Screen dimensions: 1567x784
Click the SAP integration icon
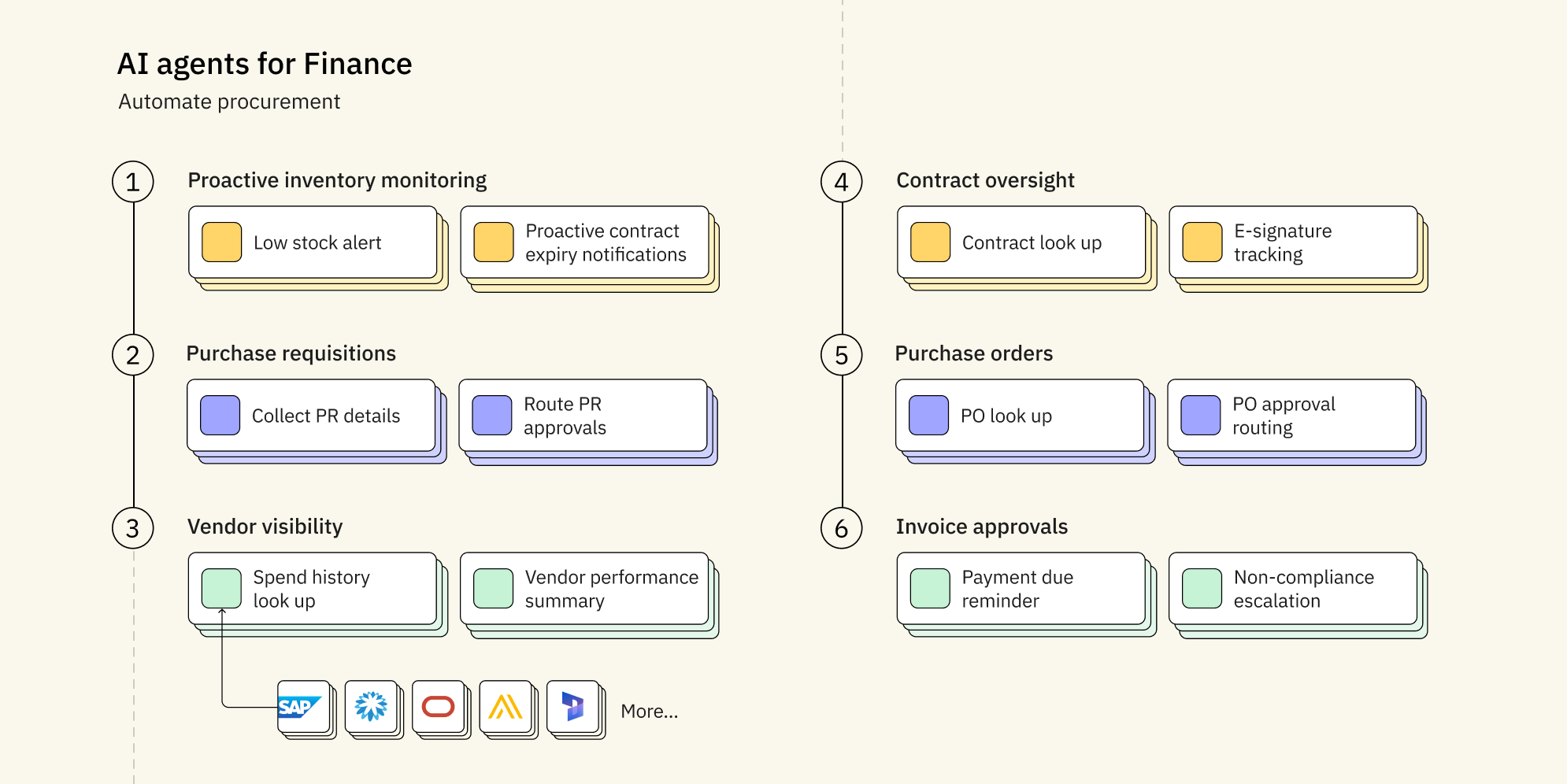coord(303,707)
